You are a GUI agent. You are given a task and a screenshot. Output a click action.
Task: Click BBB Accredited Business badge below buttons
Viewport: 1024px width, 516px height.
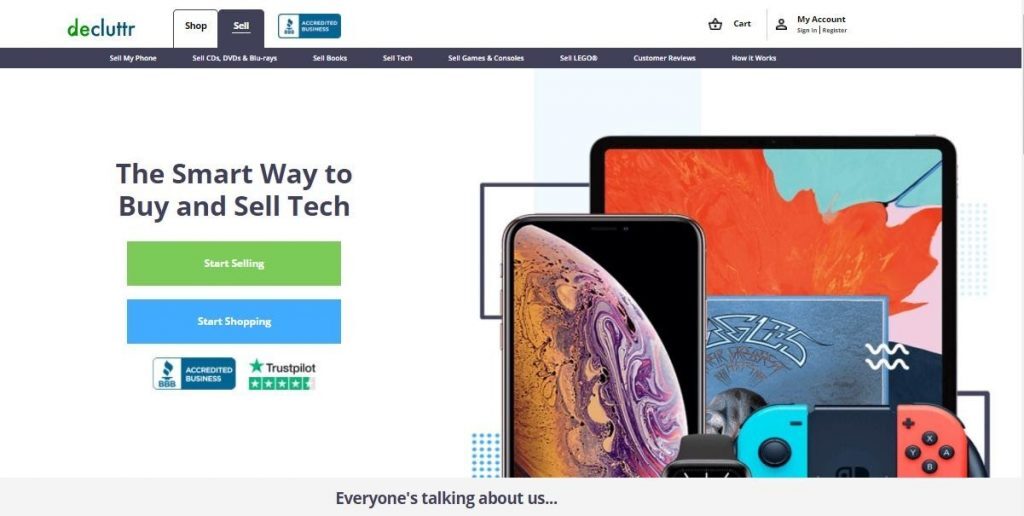click(194, 374)
